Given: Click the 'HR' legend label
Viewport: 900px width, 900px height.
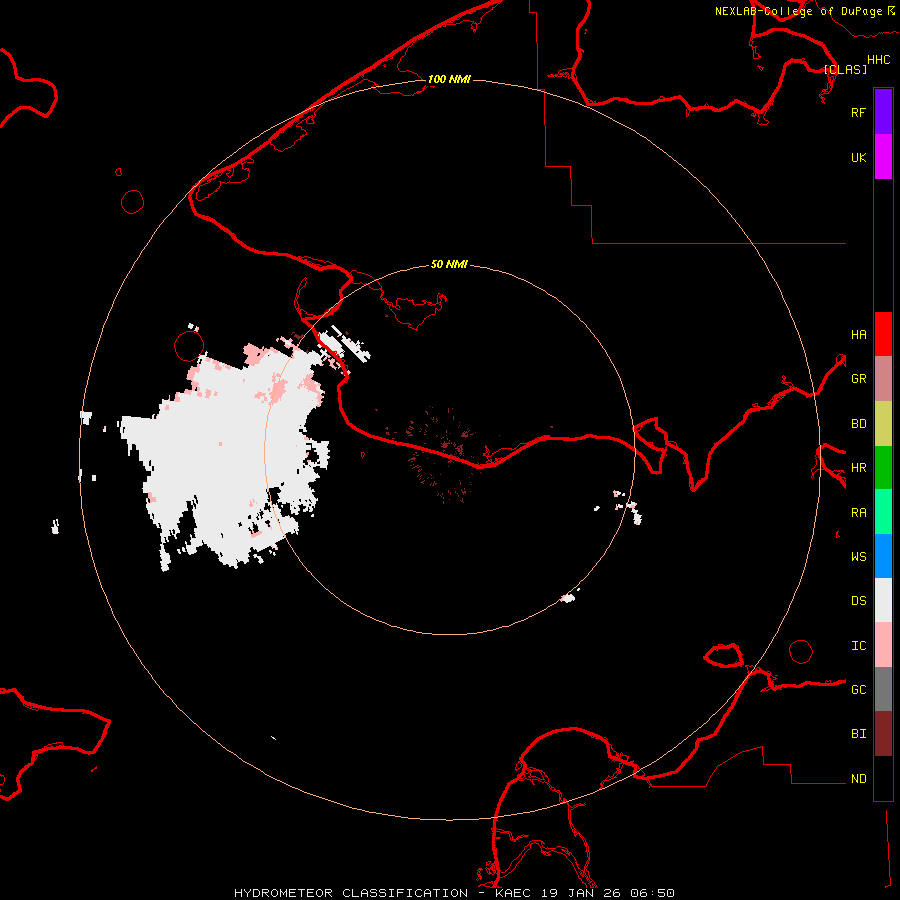Looking at the screenshot, I should tap(858, 468).
